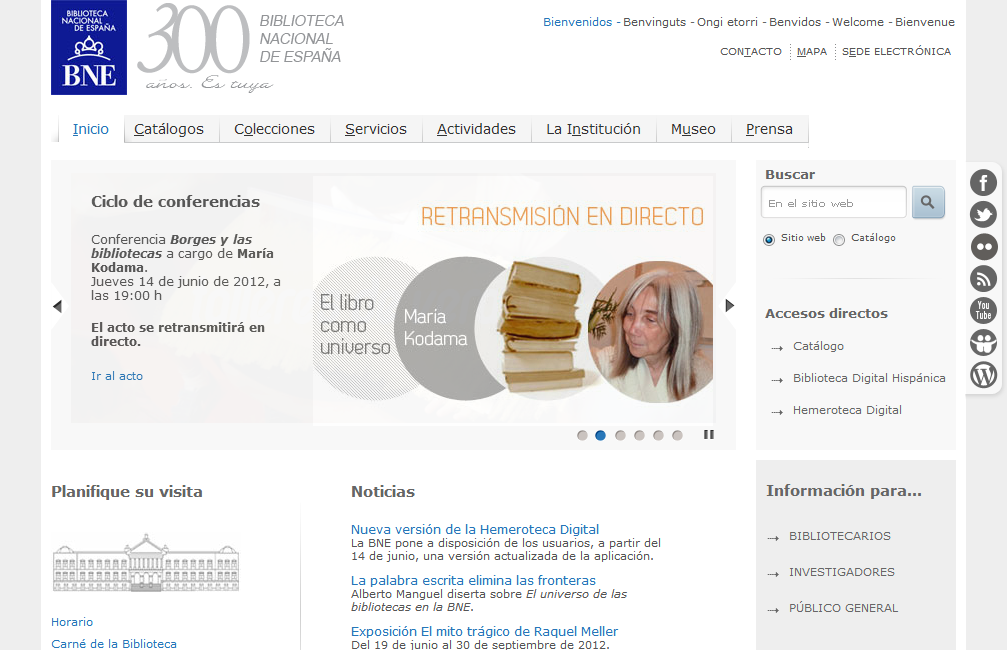This screenshot has height=650, width=1007.
Task: Open the Twitter social icon
Action: (983, 215)
